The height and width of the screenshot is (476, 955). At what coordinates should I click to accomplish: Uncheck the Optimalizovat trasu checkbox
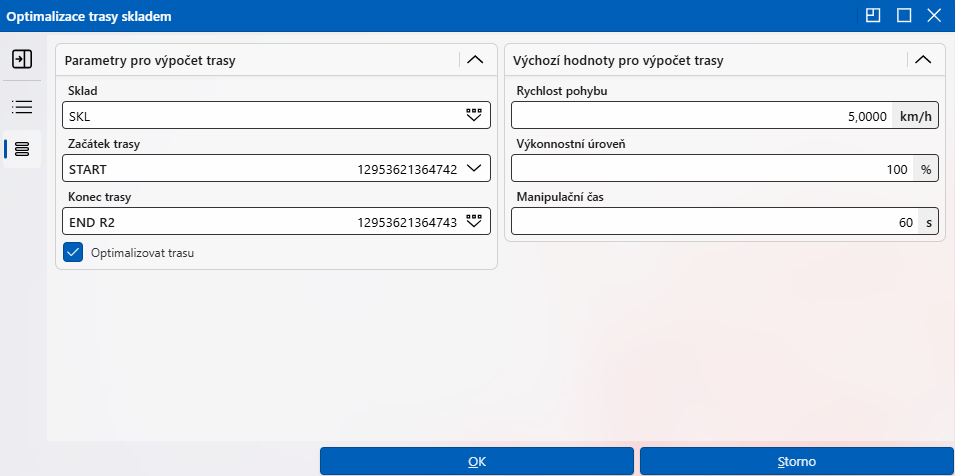click(x=73, y=253)
